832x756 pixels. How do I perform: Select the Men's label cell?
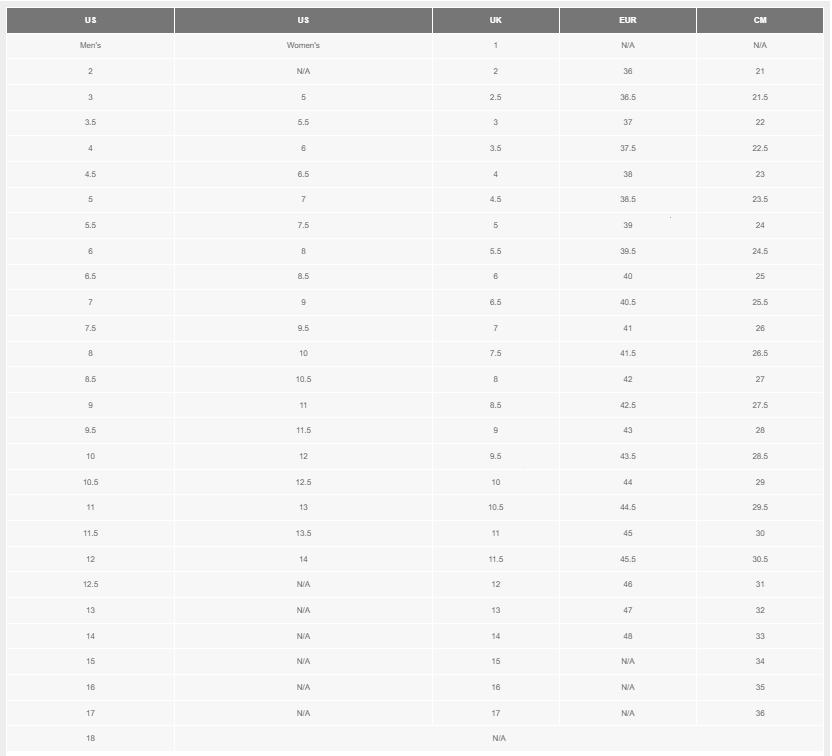point(90,46)
